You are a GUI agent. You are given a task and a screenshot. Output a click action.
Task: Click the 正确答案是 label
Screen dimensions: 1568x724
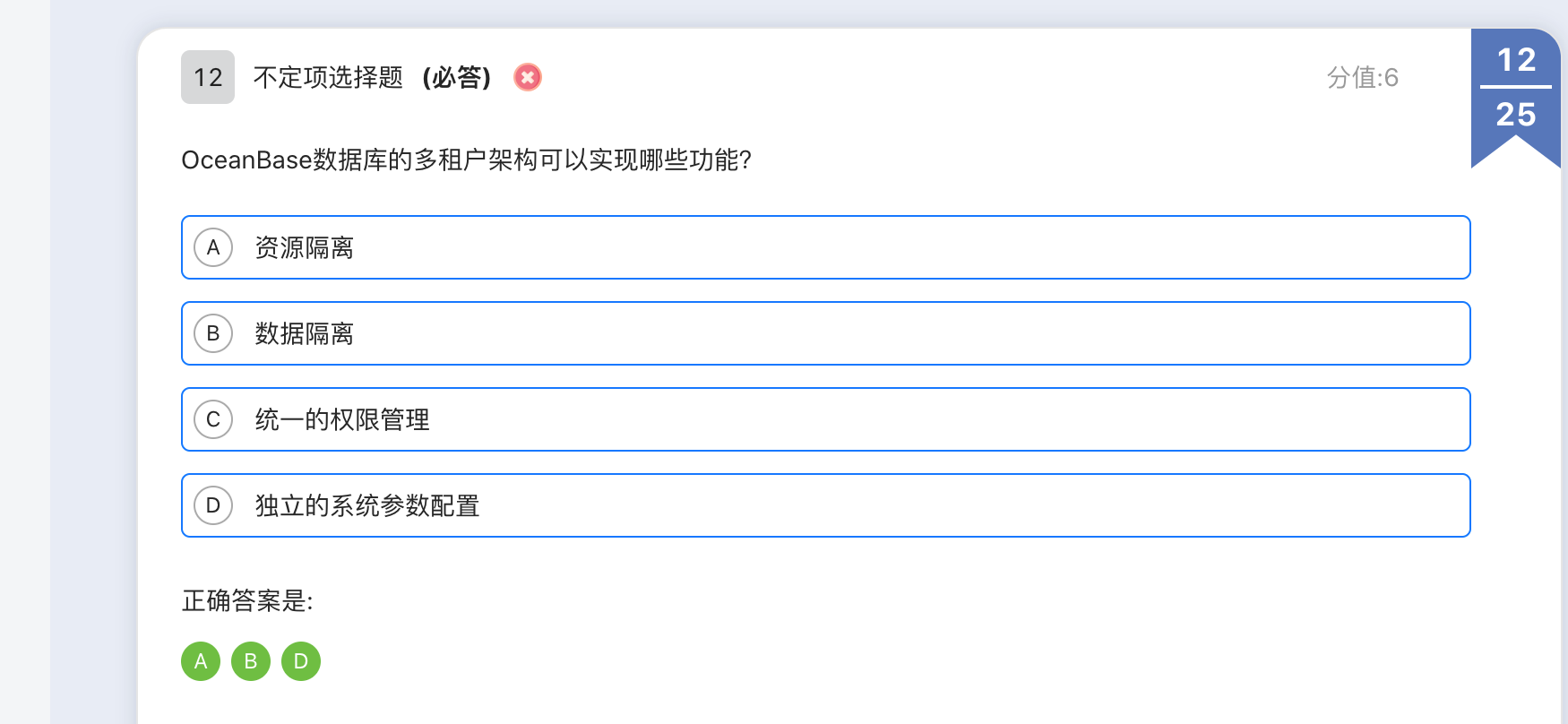pos(247,600)
